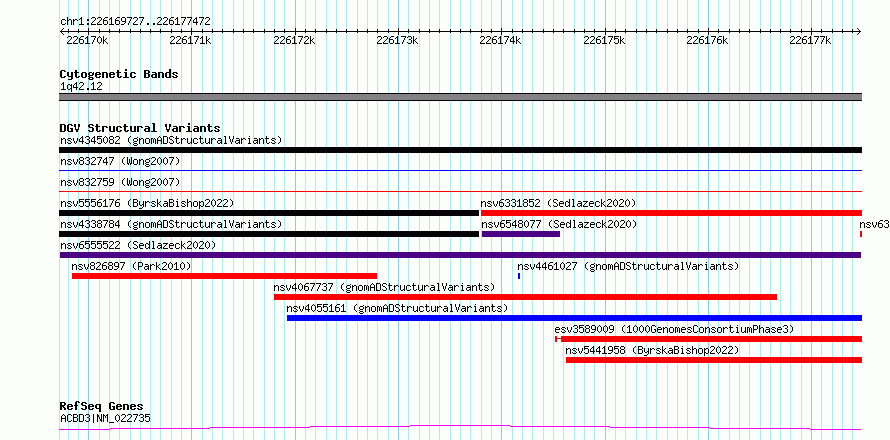Select the red nsv6331852 variant bar
The width and height of the screenshot is (890, 440).
671,213
